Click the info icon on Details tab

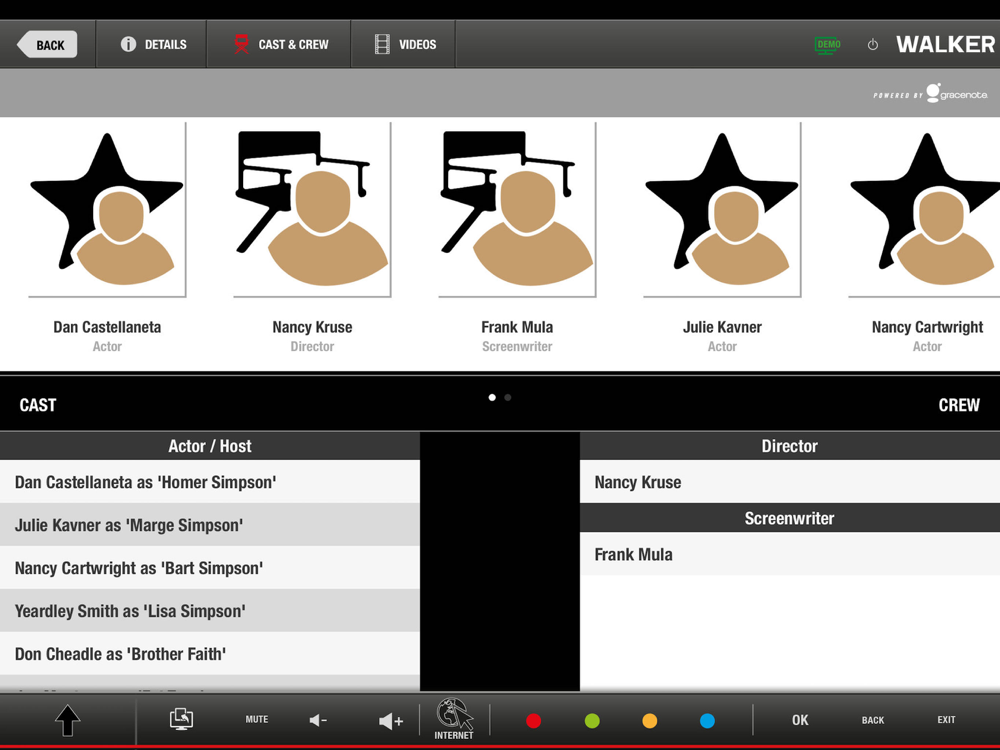[128, 44]
